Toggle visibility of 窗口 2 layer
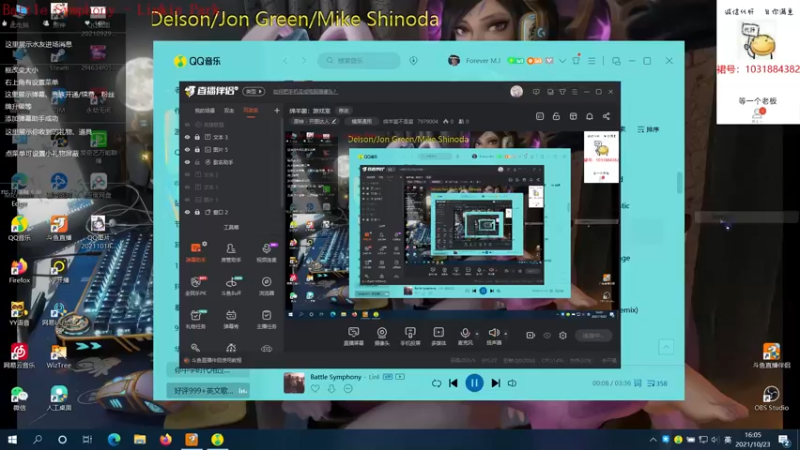The width and height of the screenshot is (800, 450). click(x=187, y=212)
